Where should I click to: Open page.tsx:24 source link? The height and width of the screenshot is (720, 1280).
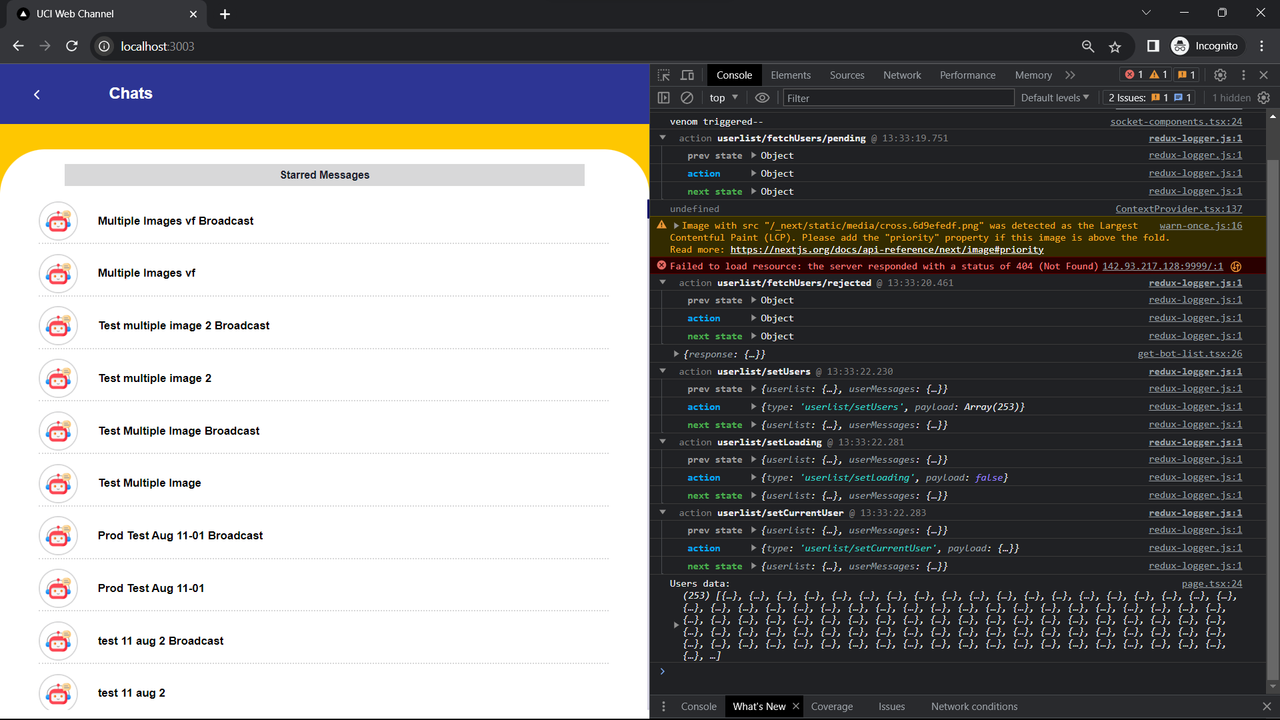click(x=1212, y=584)
